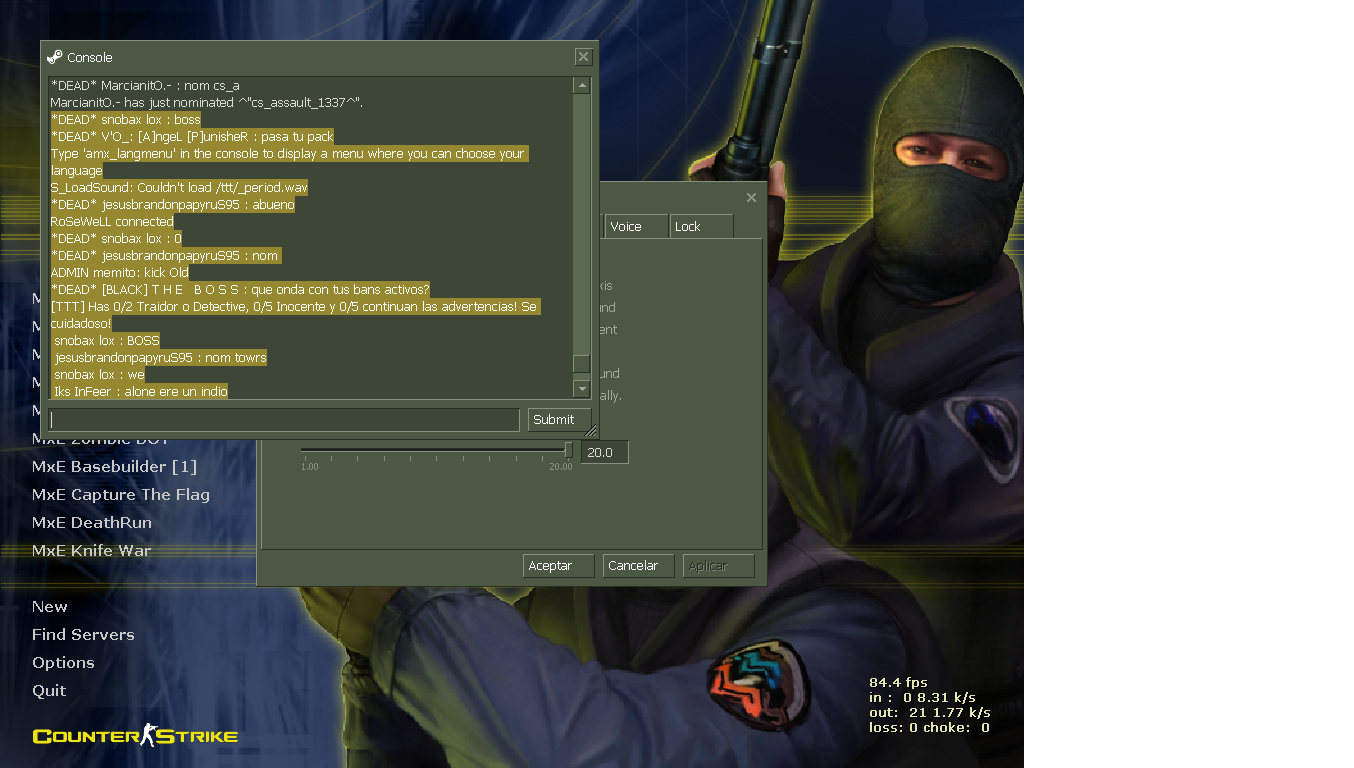Close the Console window
The height and width of the screenshot is (768, 1354).
pyautogui.click(x=584, y=57)
